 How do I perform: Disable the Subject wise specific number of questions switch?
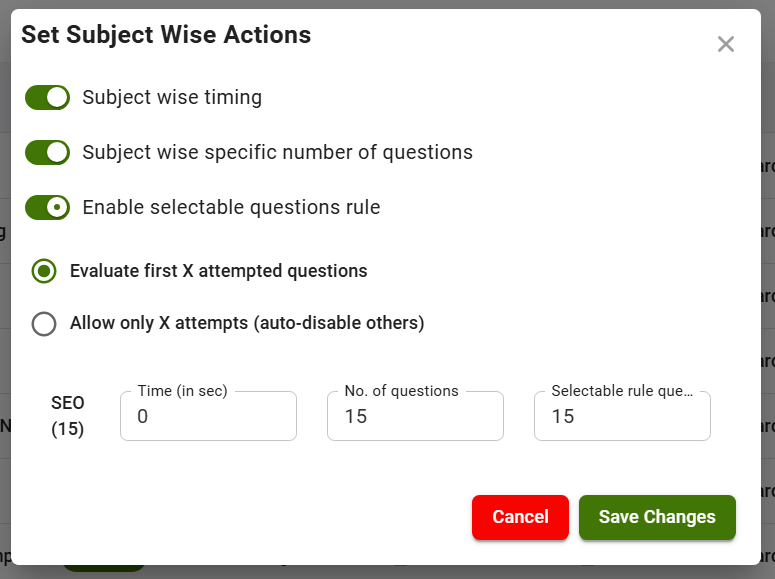tap(47, 152)
